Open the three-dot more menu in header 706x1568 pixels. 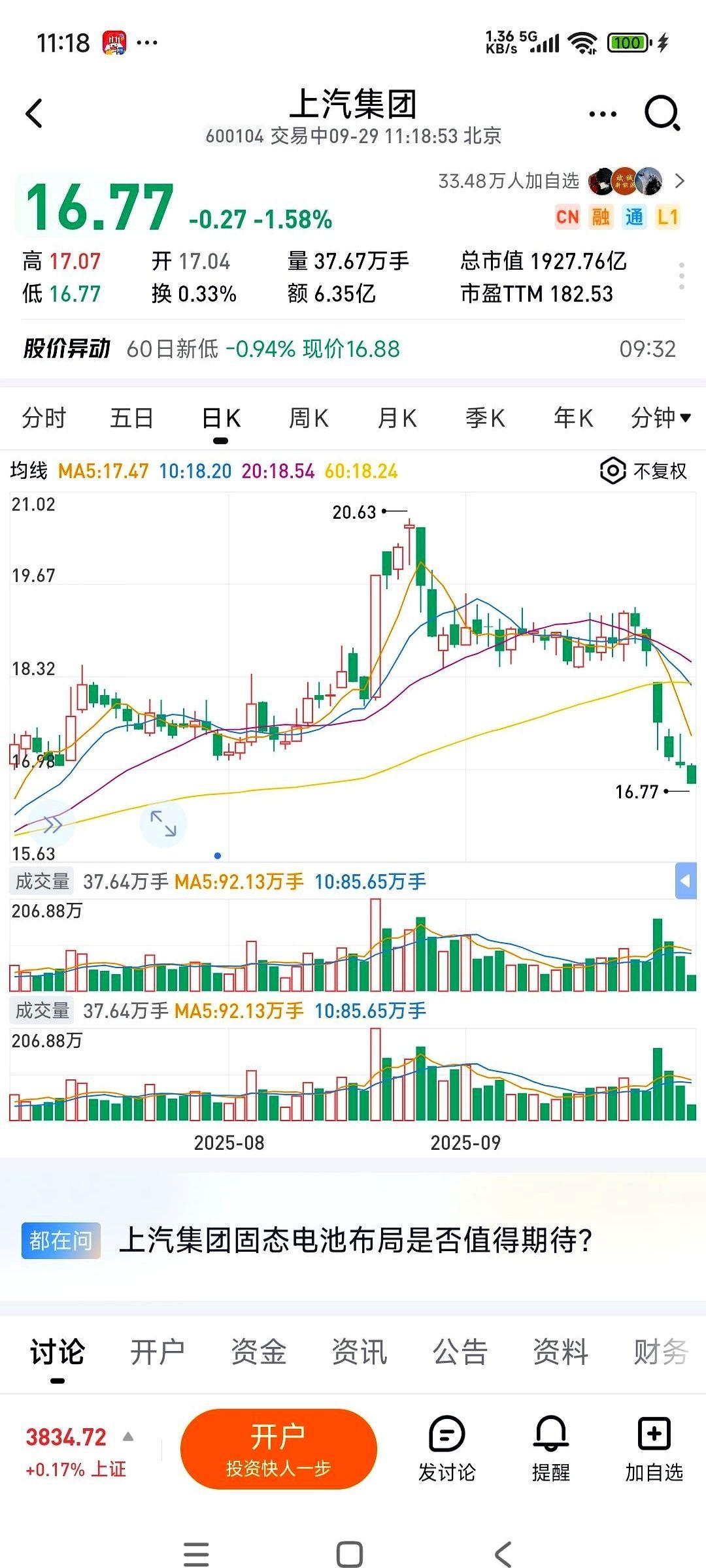pos(602,114)
